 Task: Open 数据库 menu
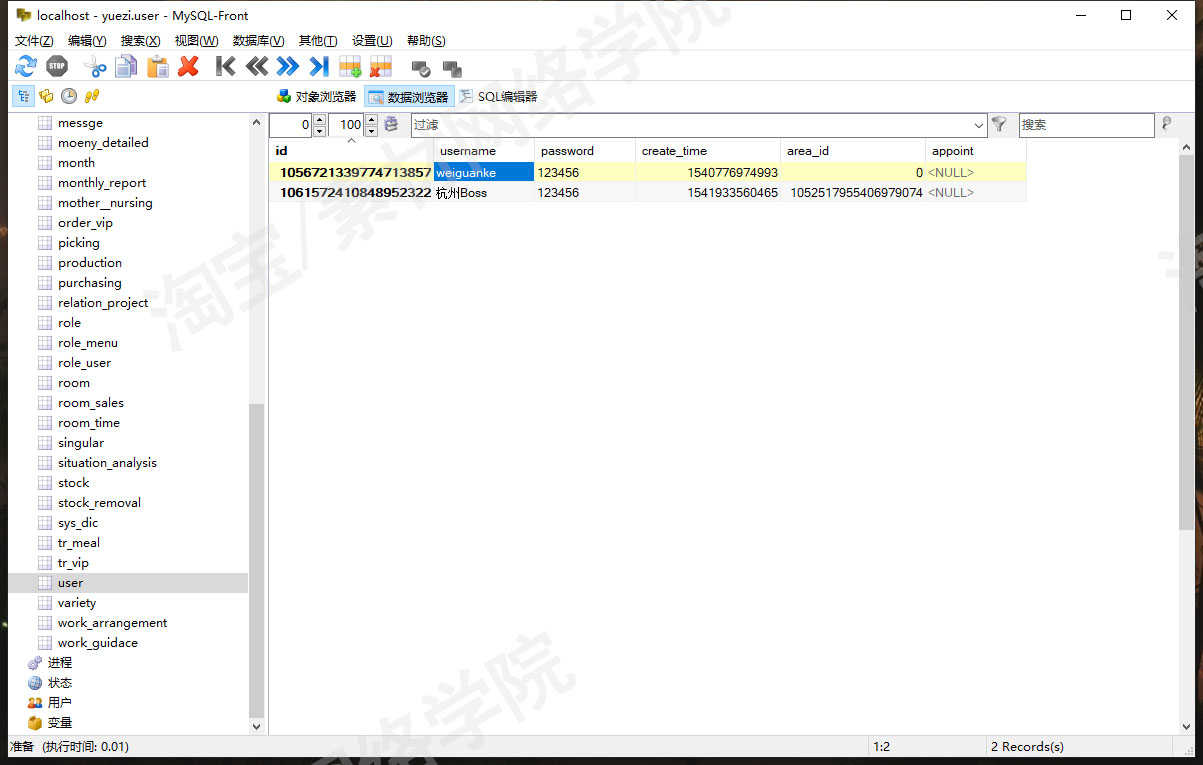coord(258,40)
